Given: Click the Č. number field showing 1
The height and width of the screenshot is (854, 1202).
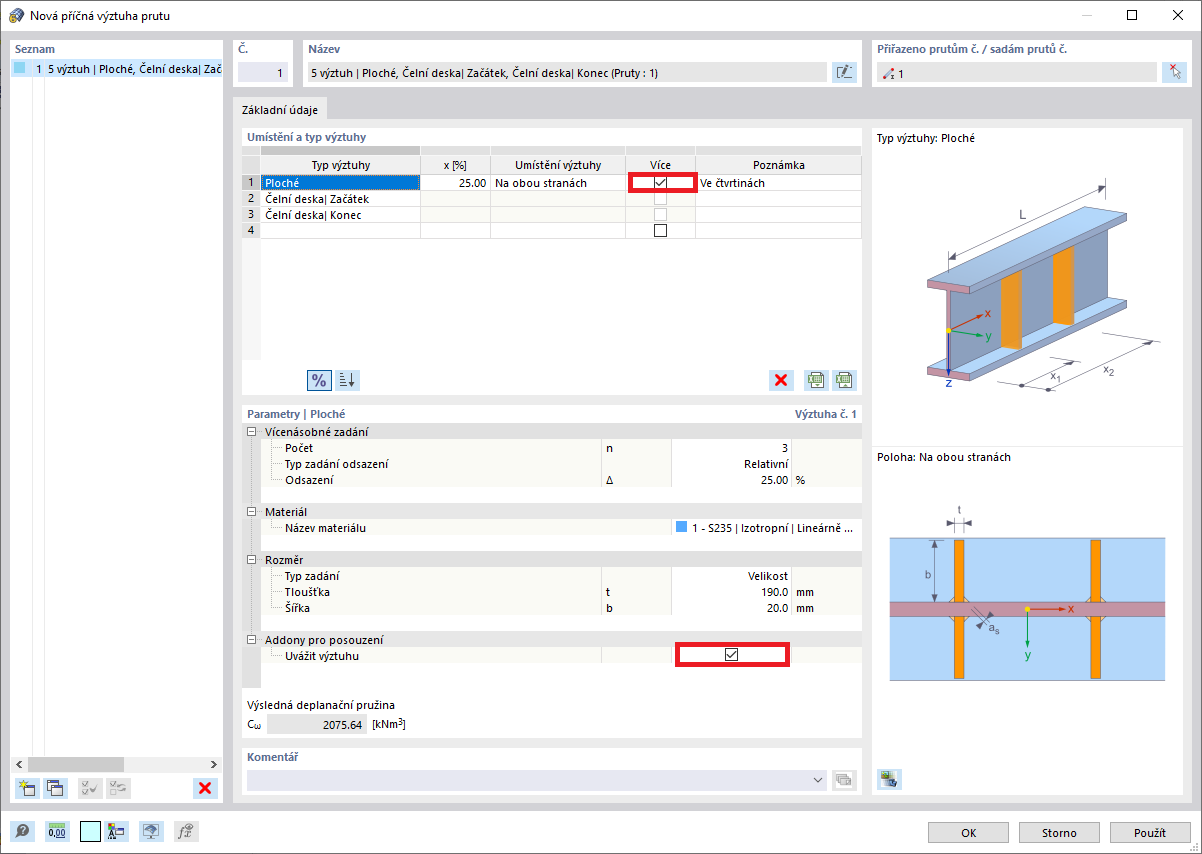Looking at the screenshot, I should click(x=263, y=72).
